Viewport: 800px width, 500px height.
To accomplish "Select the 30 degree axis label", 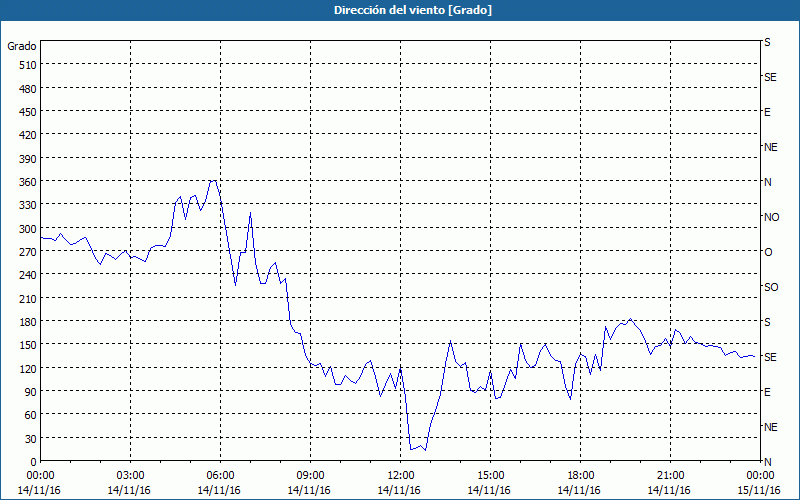I will point(30,439).
